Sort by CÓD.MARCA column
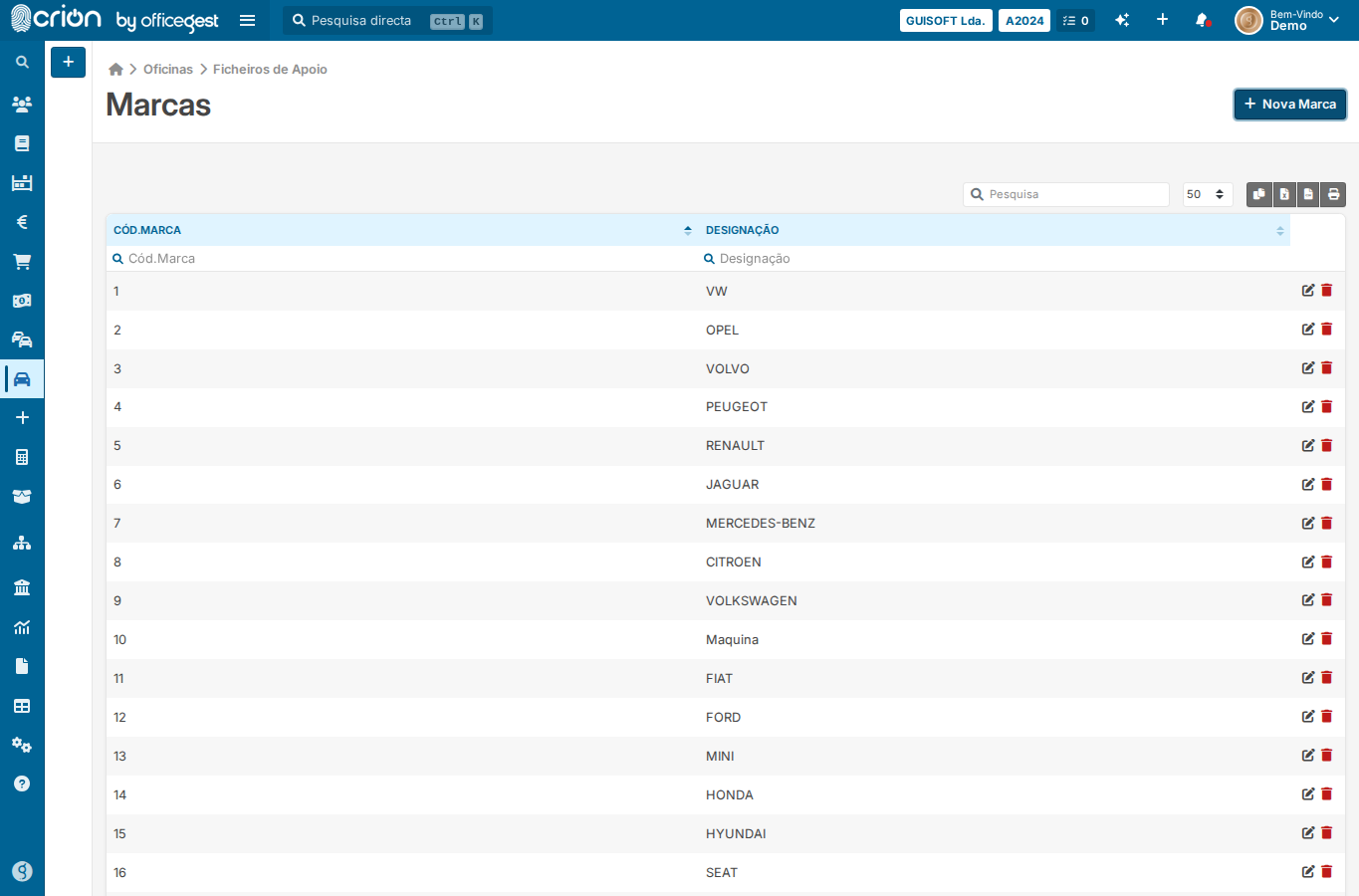This screenshot has width=1359, height=896. 402,230
